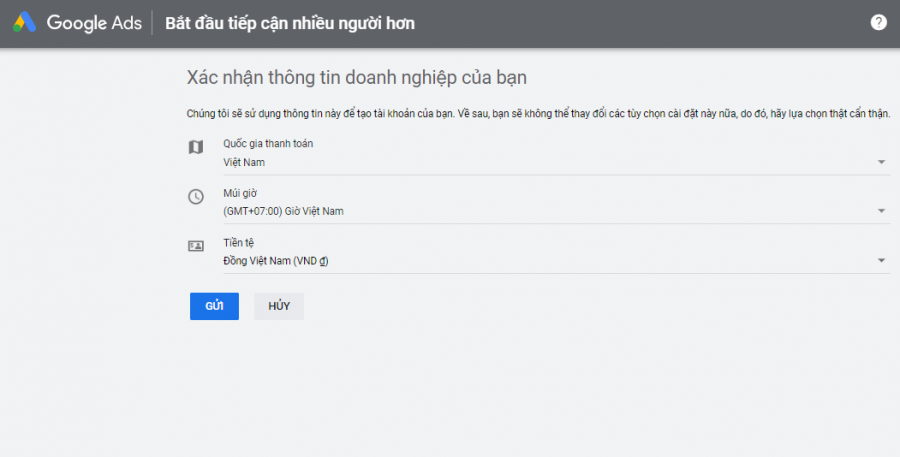This screenshot has height=457, width=900.
Task: Expand the time zone dropdown arrow
Action: click(x=882, y=211)
